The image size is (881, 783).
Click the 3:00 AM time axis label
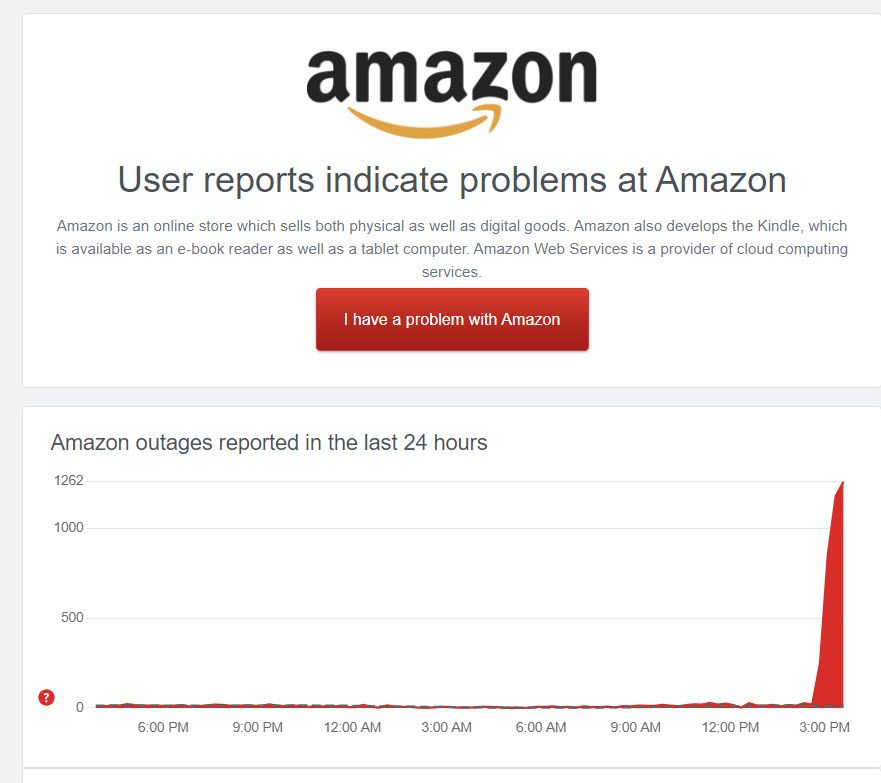pyautogui.click(x=447, y=727)
